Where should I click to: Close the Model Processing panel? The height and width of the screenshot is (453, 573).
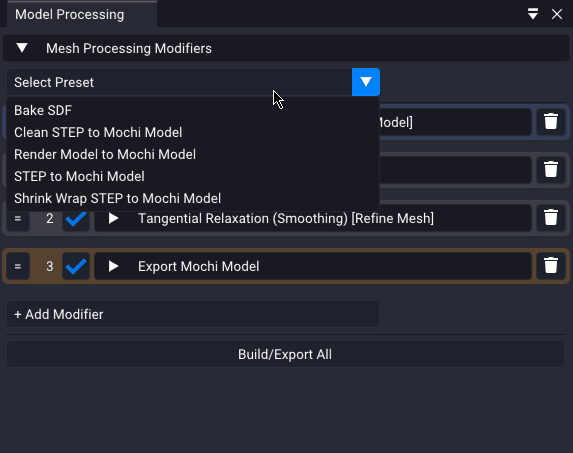557,14
